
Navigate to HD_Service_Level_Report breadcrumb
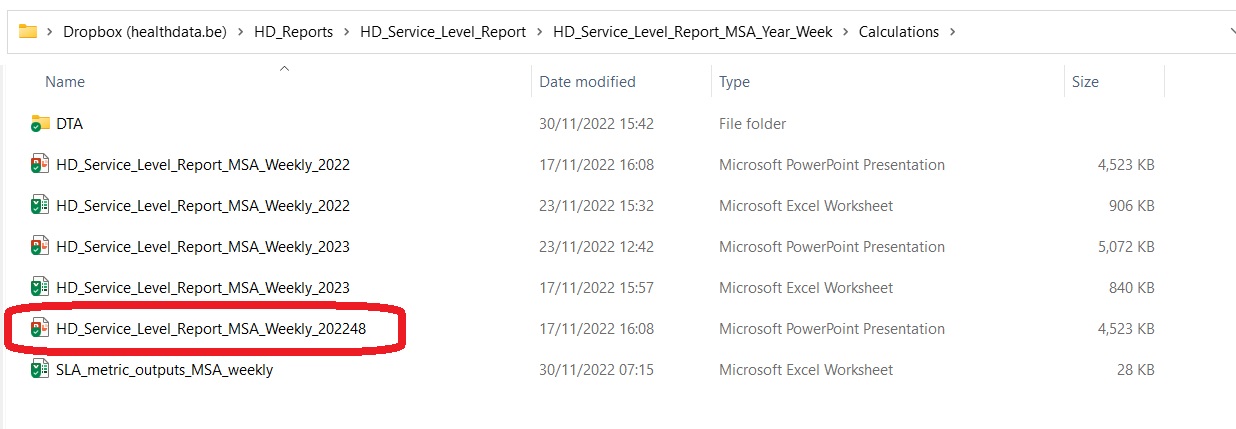point(443,32)
